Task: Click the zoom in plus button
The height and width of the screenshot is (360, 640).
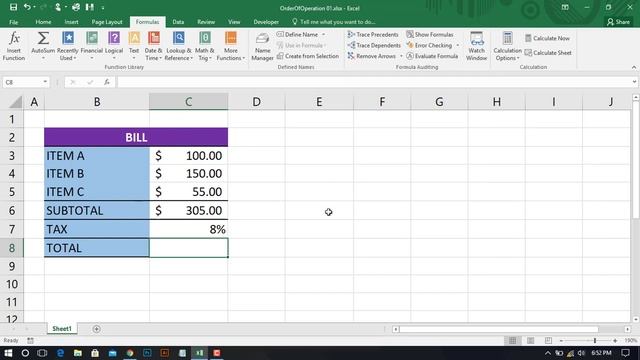Action: pos(615,340)
